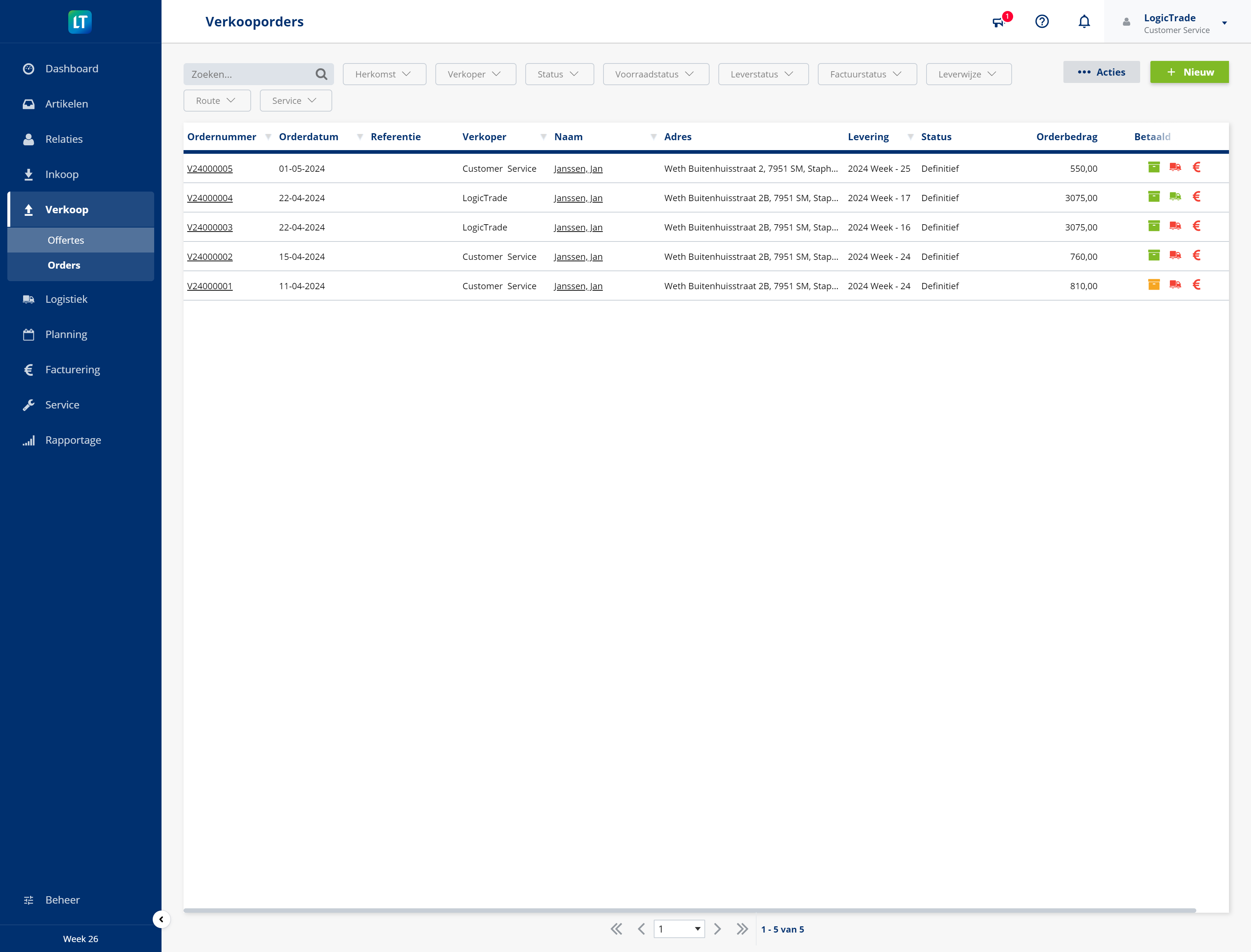The width and height of the screenshot is (1251, 952).
Task: Click the horizontal table scrollbar
Action: pyautogui.click(x=690, y=910)
